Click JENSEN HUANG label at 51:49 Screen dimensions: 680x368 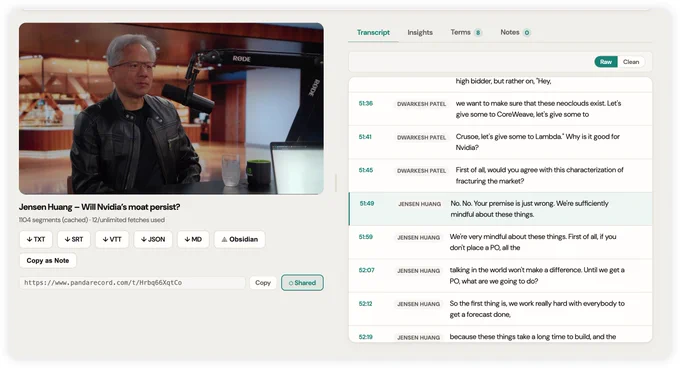coord(419,204)
